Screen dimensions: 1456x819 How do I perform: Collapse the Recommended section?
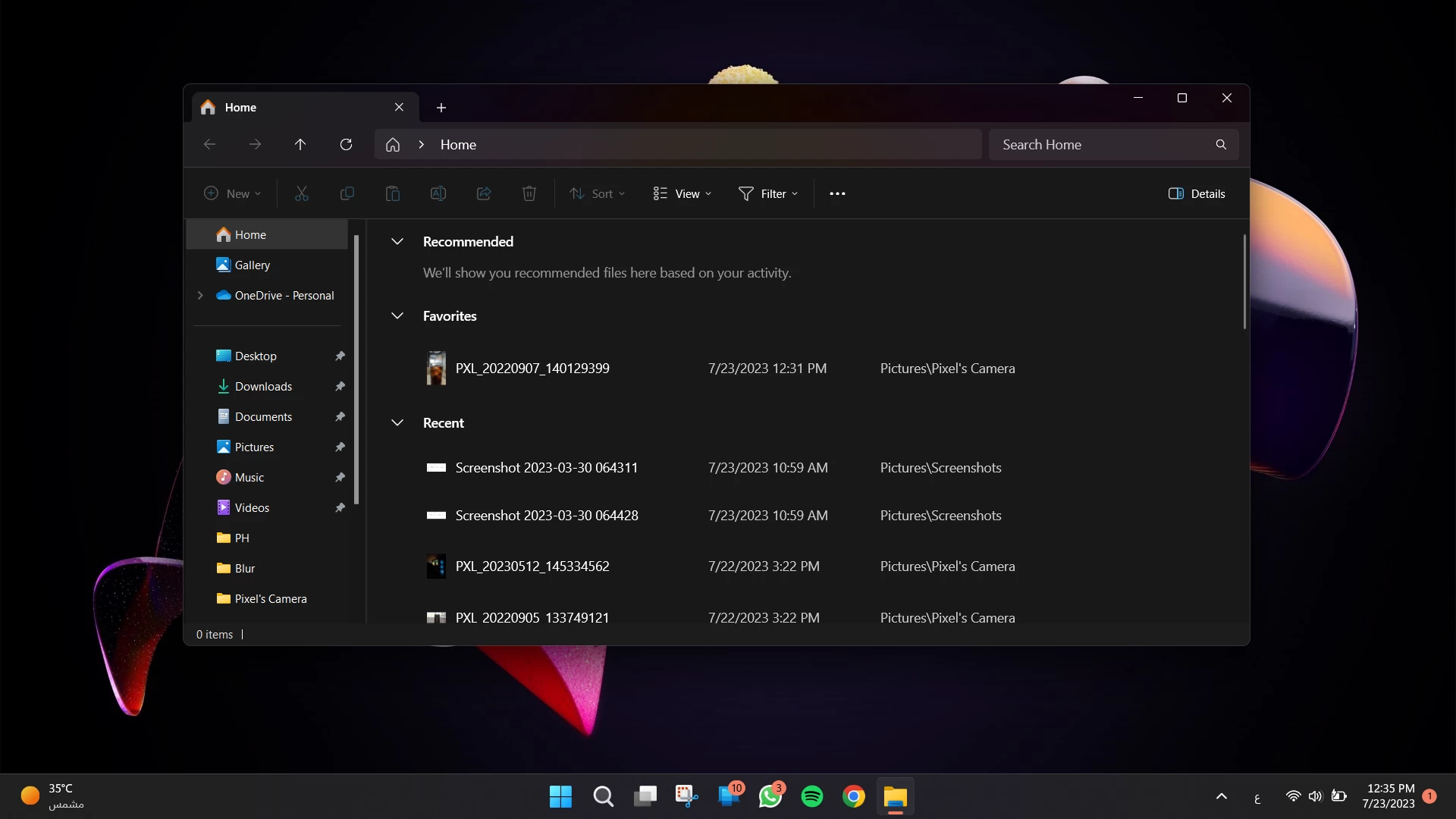(397, 241)
